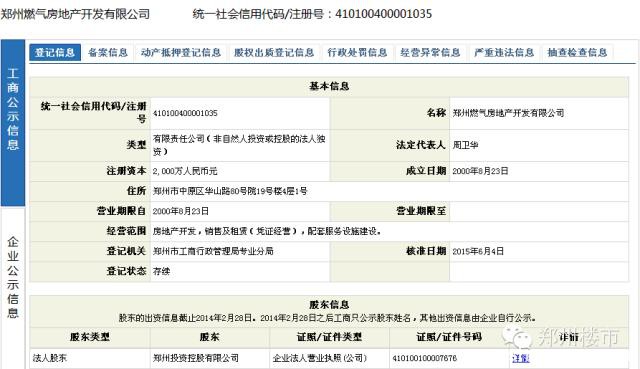Click address 郑州市中原区华山路80号院19号楼4层1号

(230, 191)
